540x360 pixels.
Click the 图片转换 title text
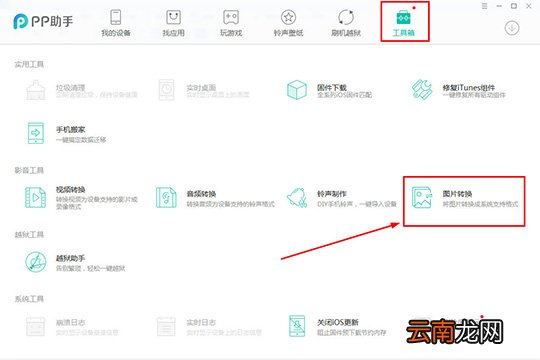pos(457,194)
